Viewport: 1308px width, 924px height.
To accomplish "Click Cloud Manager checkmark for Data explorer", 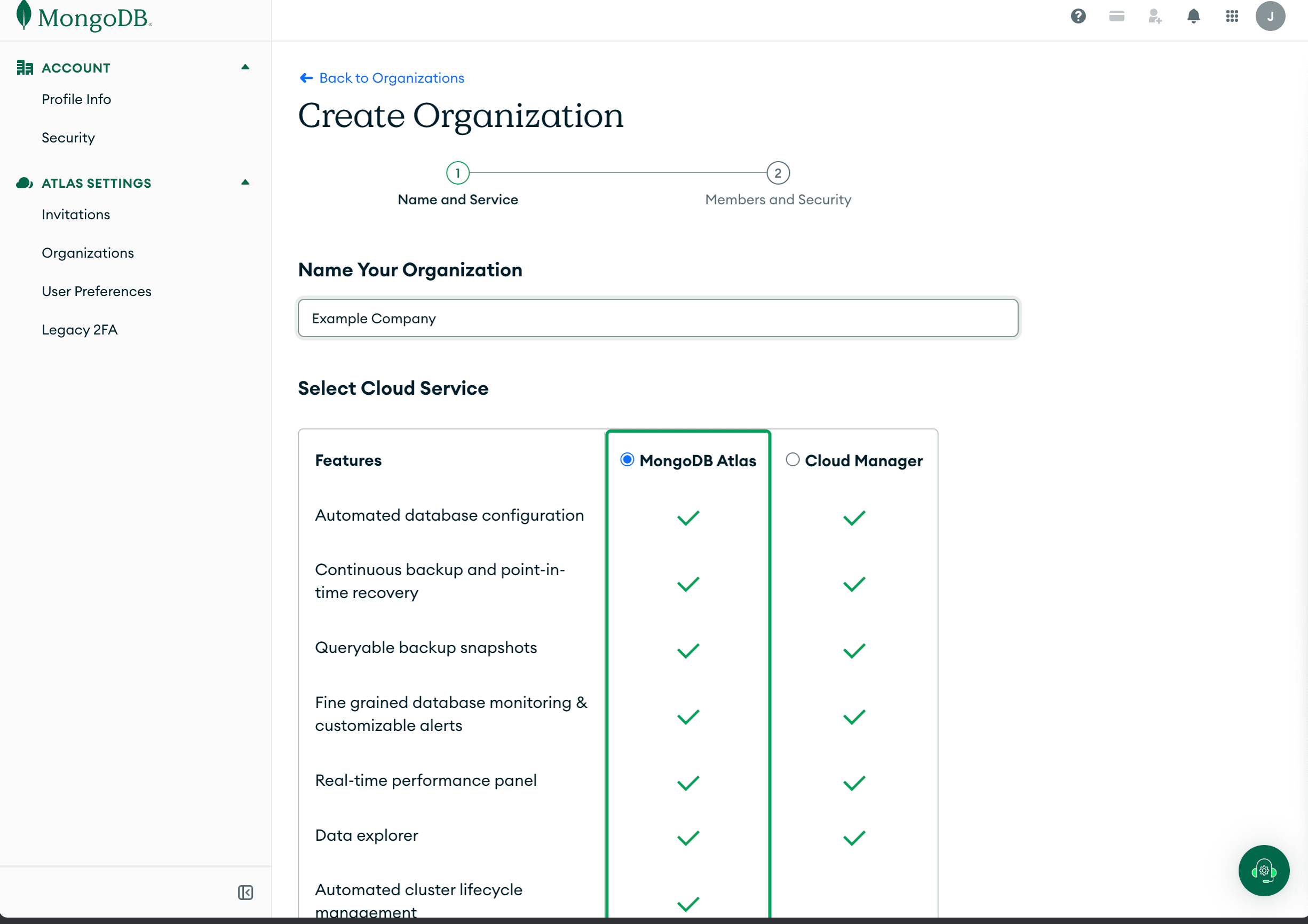I will (854, 838).
